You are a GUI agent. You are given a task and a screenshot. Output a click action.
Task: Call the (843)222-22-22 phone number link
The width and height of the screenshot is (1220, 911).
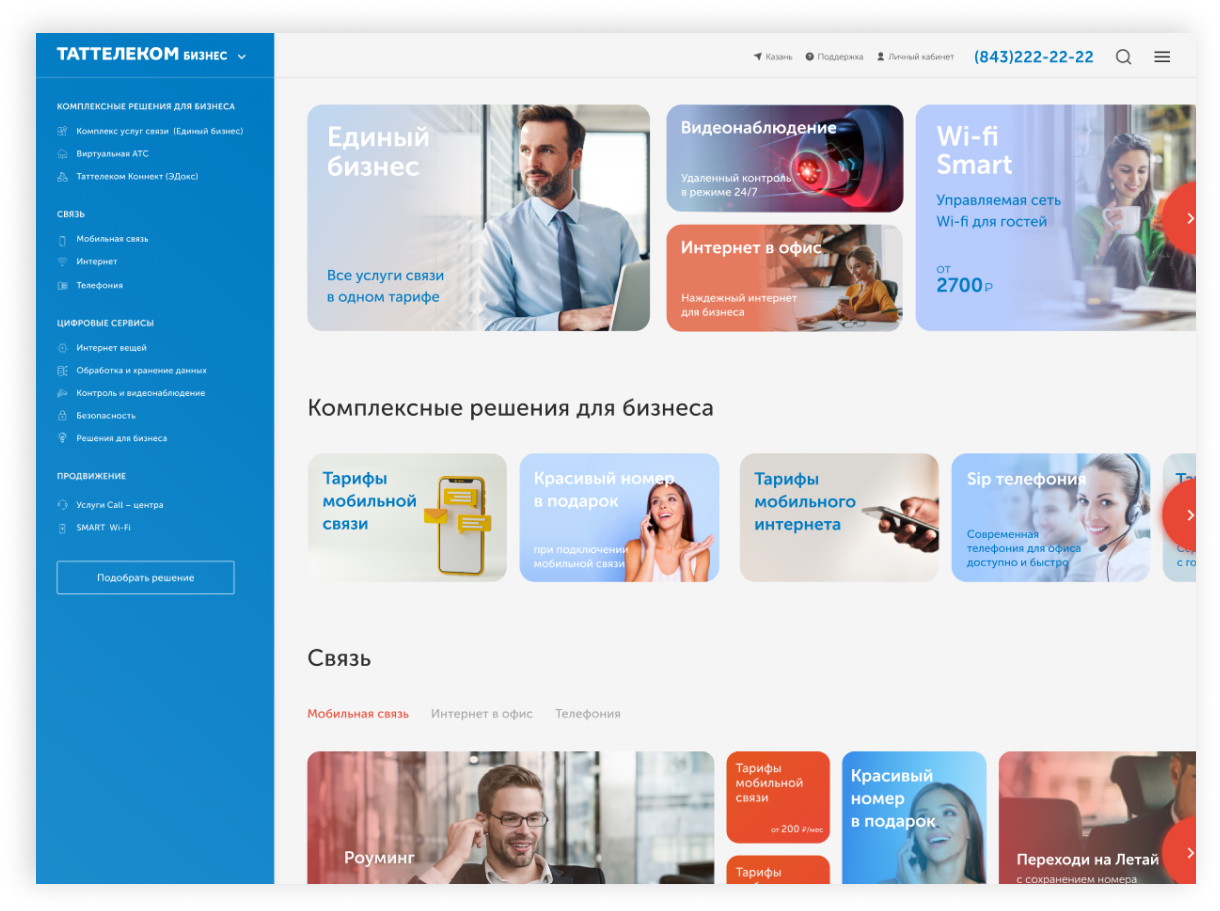[x=1034, y=57]
